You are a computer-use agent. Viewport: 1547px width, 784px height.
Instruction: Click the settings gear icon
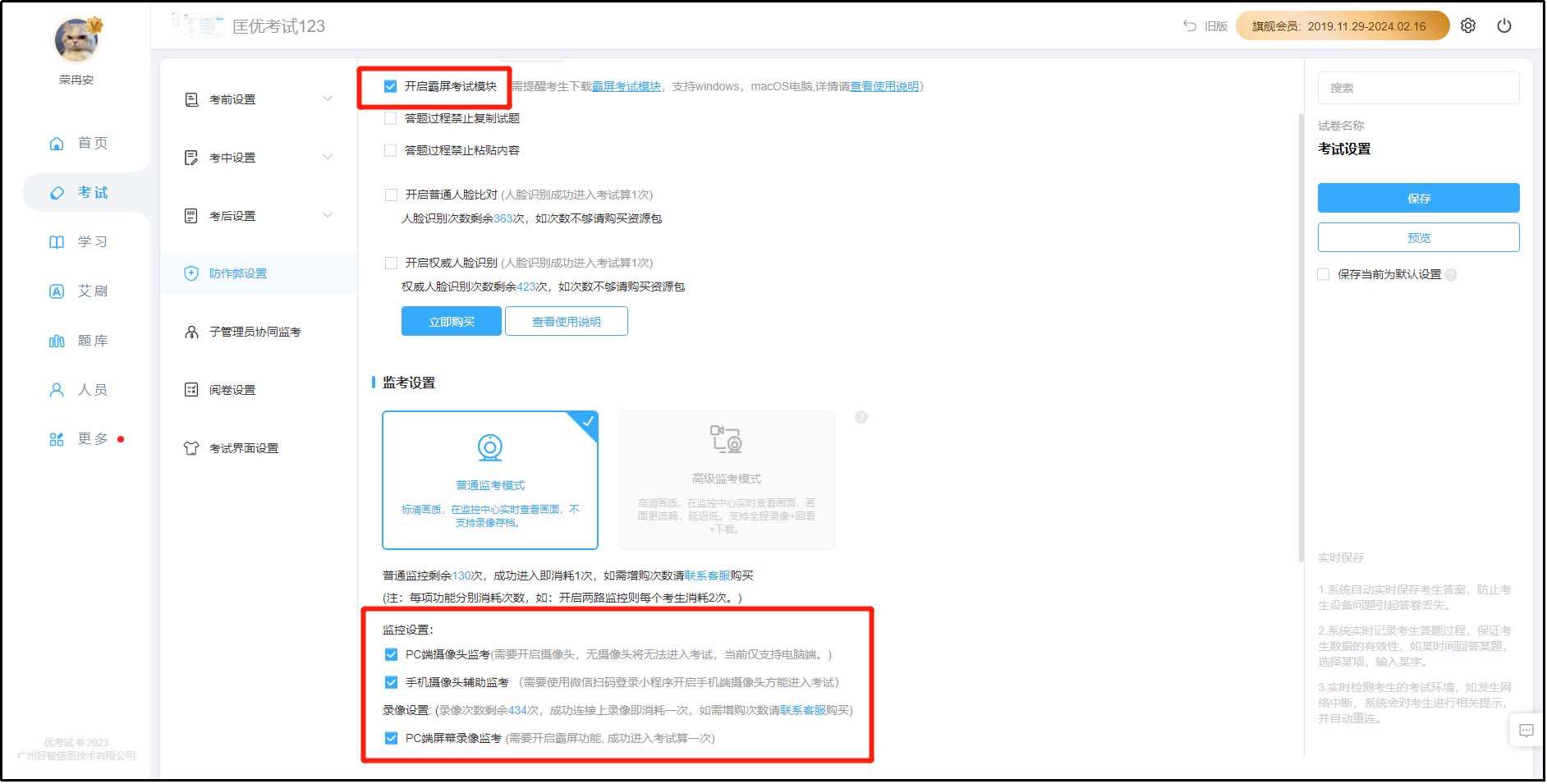1468,25
